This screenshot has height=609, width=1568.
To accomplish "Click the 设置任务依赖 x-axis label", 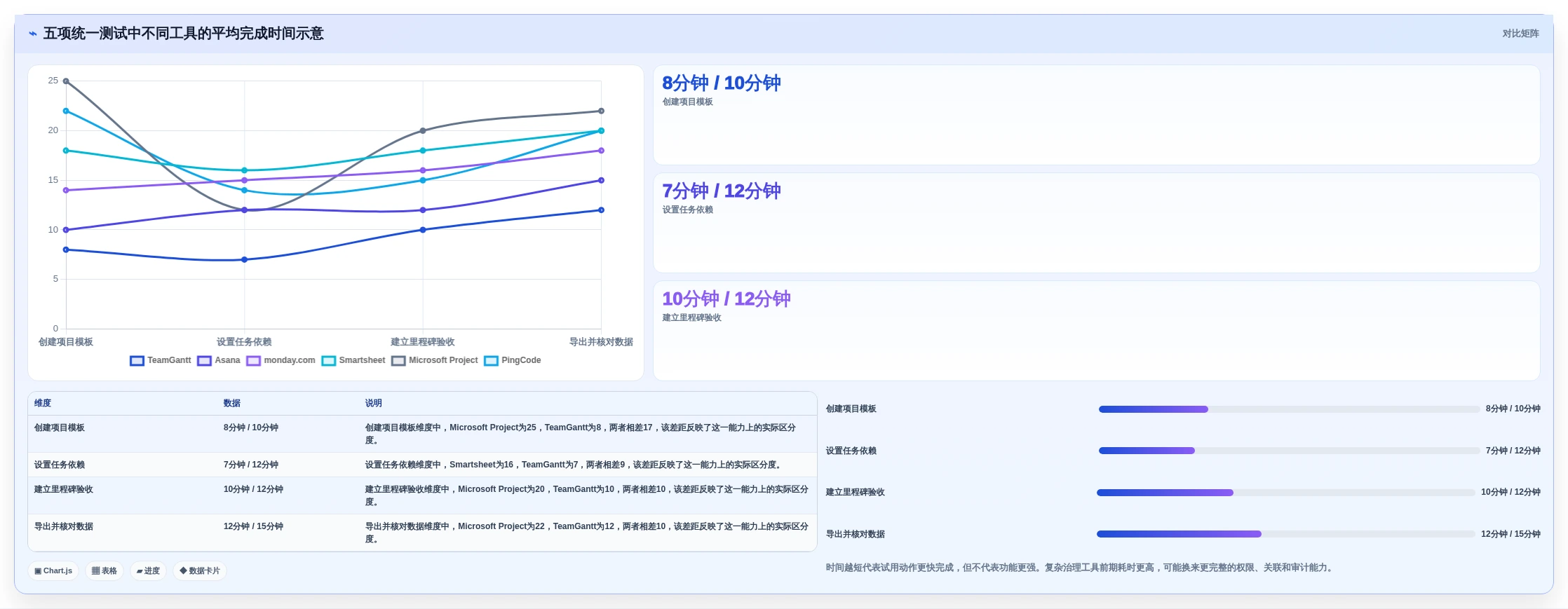I will 244,342.
